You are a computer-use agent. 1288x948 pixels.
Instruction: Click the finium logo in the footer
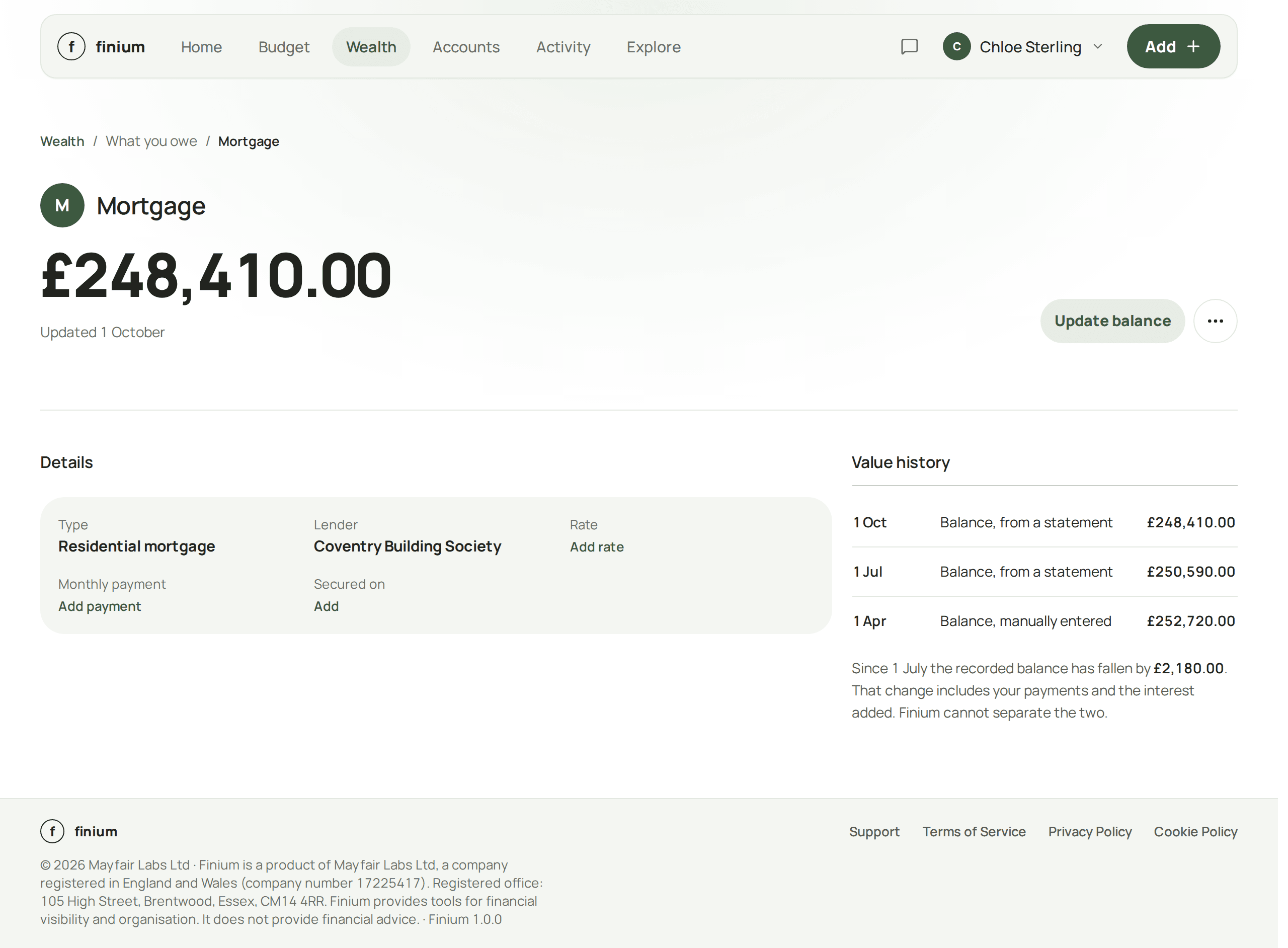tap(78, 831)
